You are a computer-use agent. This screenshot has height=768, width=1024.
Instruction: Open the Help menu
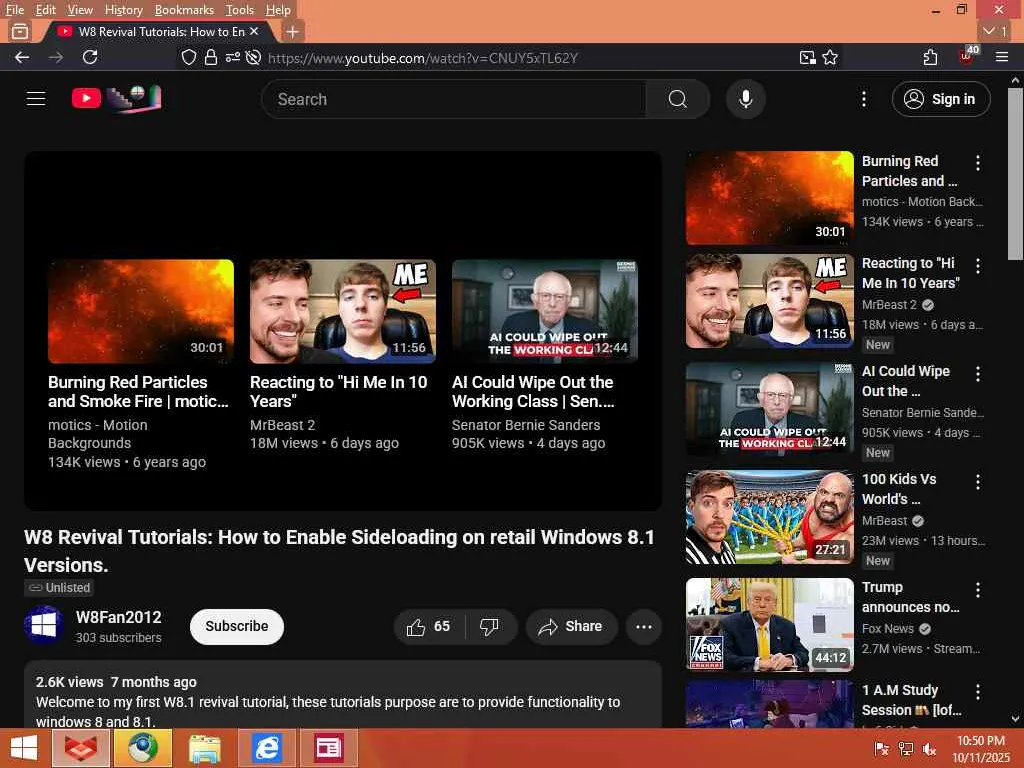pyautogui.click(x=278, y=10)
